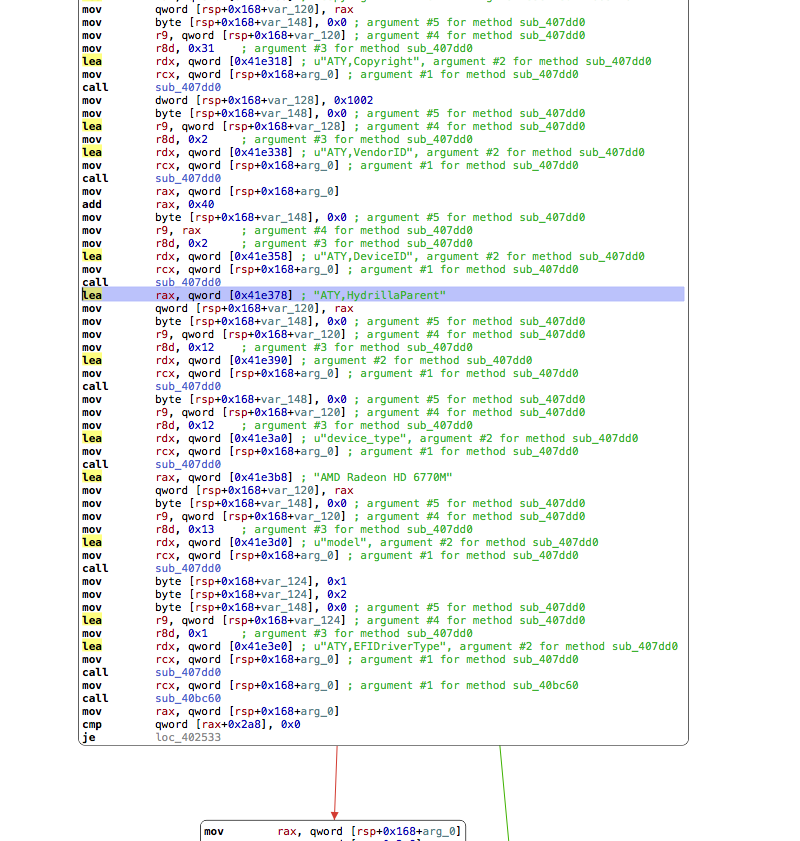
Task: Select the highlighted "ATY,HydrillaParent" string comment
Action: click(380, 296)
